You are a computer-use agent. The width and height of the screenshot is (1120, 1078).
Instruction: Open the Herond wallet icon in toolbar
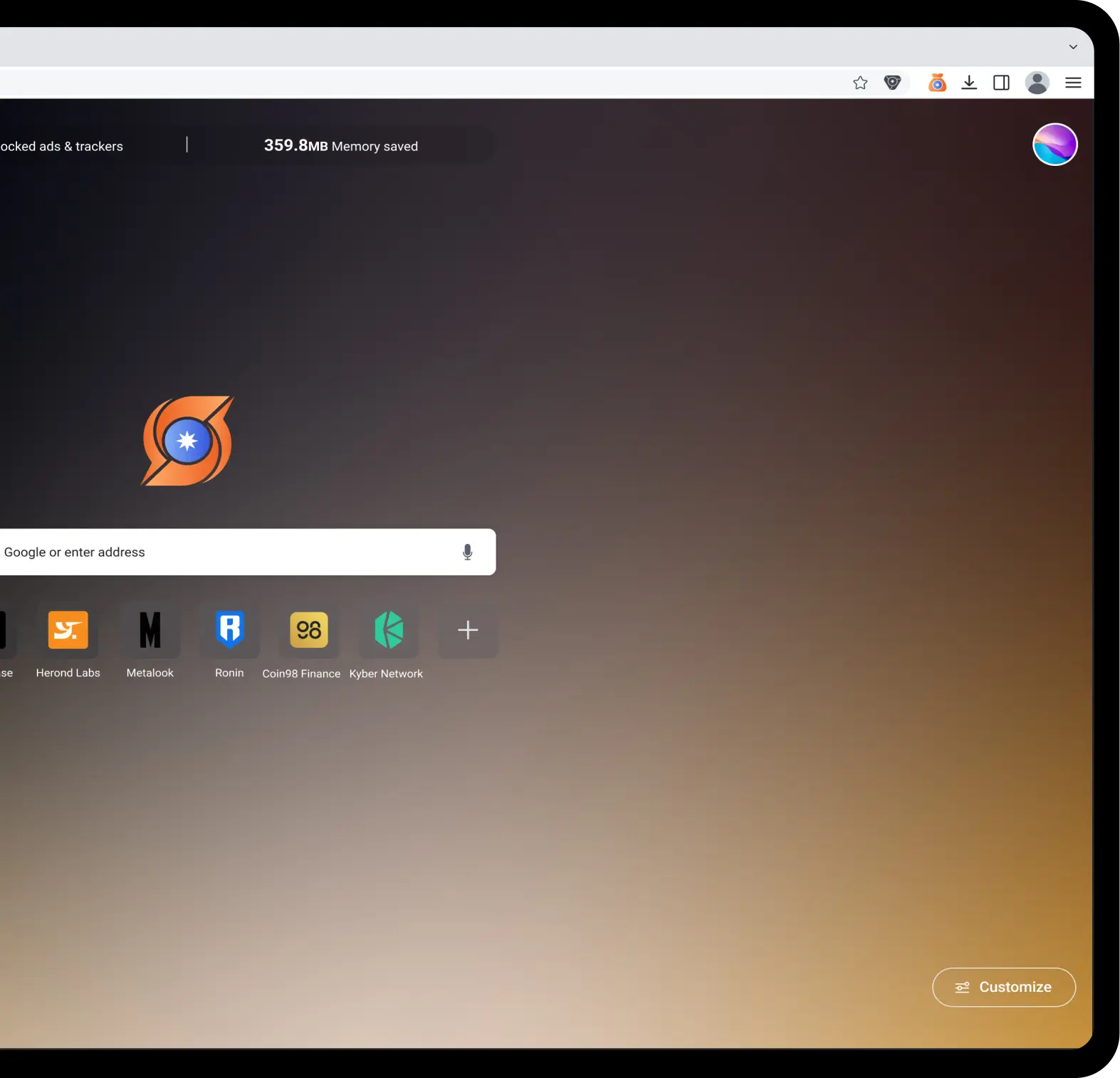(937, 83)
